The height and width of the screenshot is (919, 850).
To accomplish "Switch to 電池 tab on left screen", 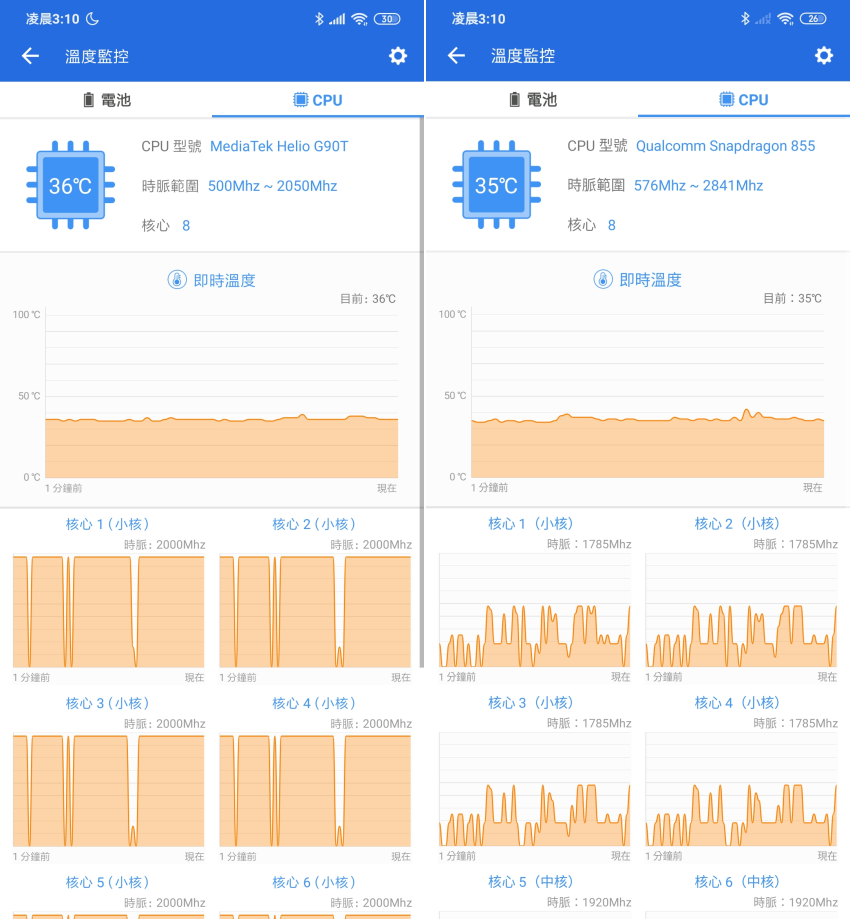I will 106,100.
